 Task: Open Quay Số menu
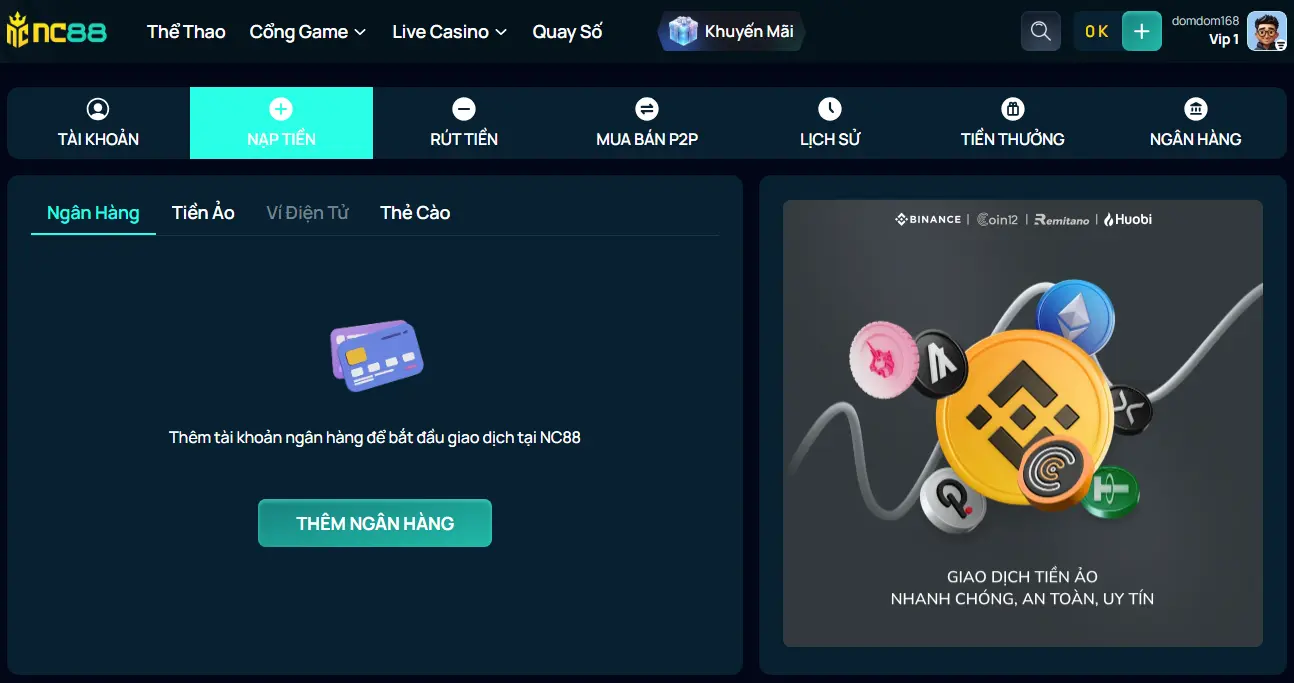pyautogui.click(x=567, y=32)
